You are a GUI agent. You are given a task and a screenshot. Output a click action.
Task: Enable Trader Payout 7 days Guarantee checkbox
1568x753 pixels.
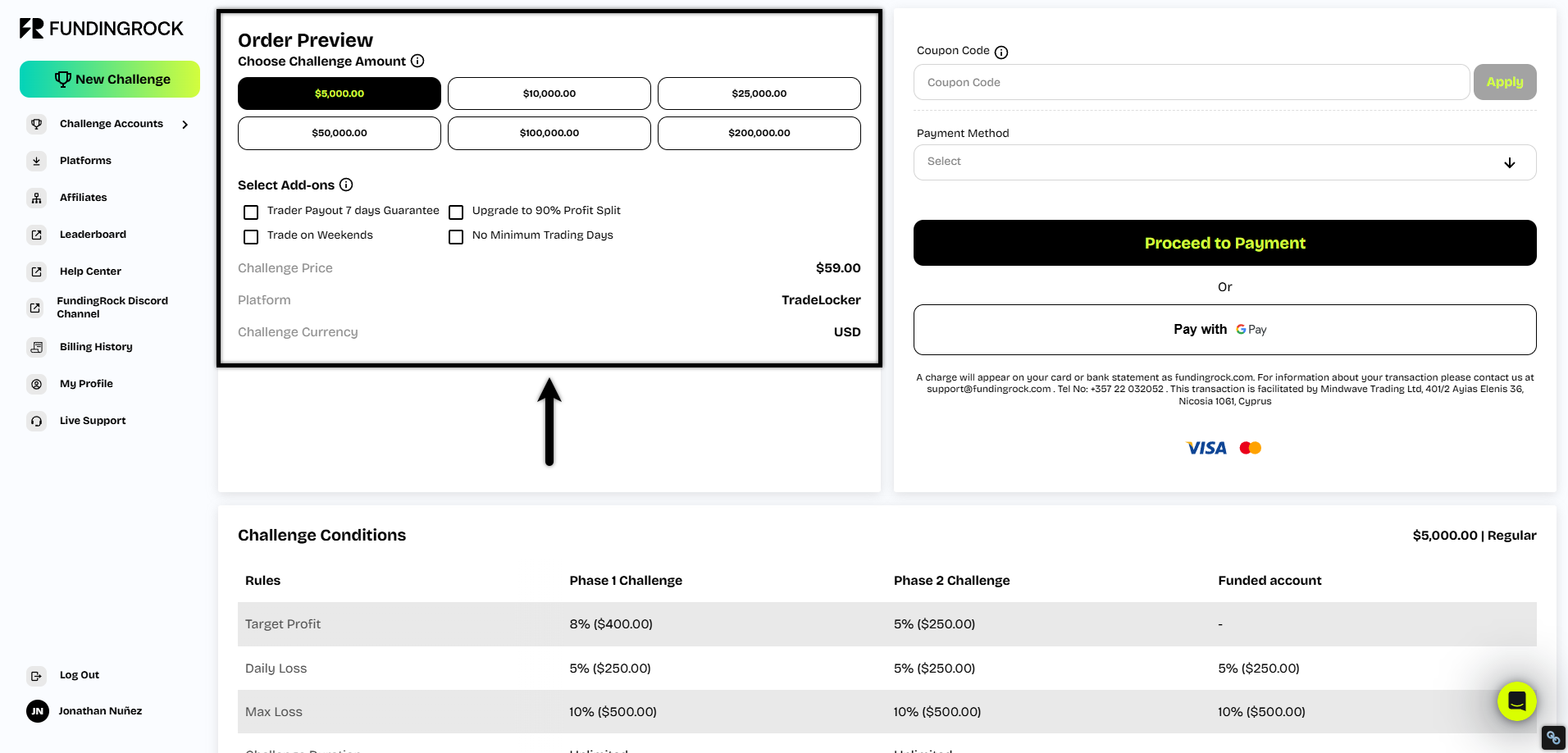click(251, 212)
